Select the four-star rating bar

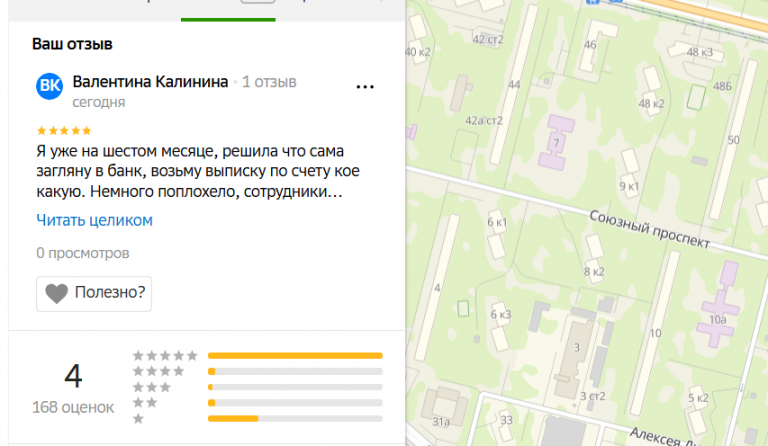click(x=295, y=372)
